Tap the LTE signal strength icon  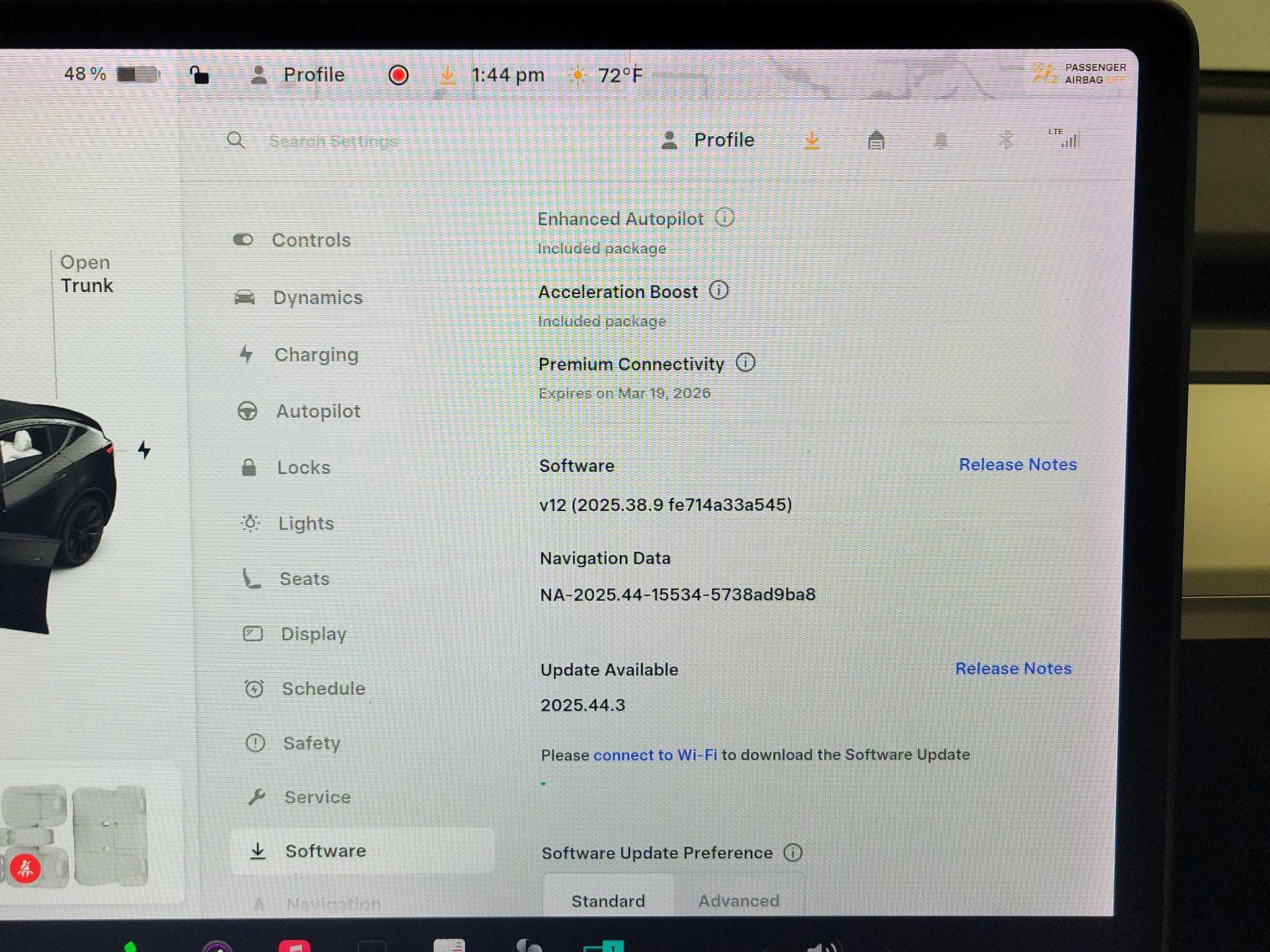coord(1065,138)
